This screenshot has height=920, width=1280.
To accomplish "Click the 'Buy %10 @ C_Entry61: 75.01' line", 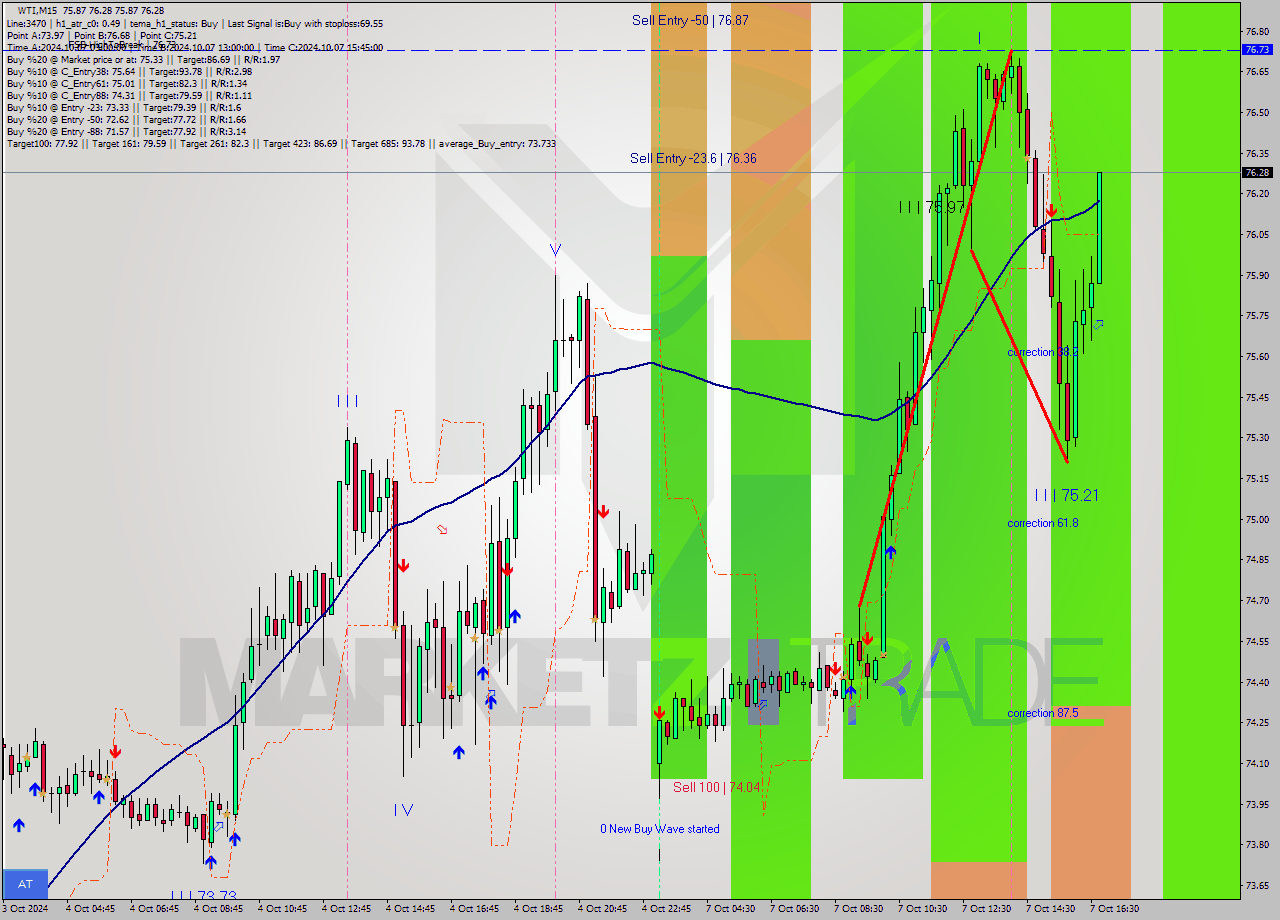I will click(x=127, y=83).
